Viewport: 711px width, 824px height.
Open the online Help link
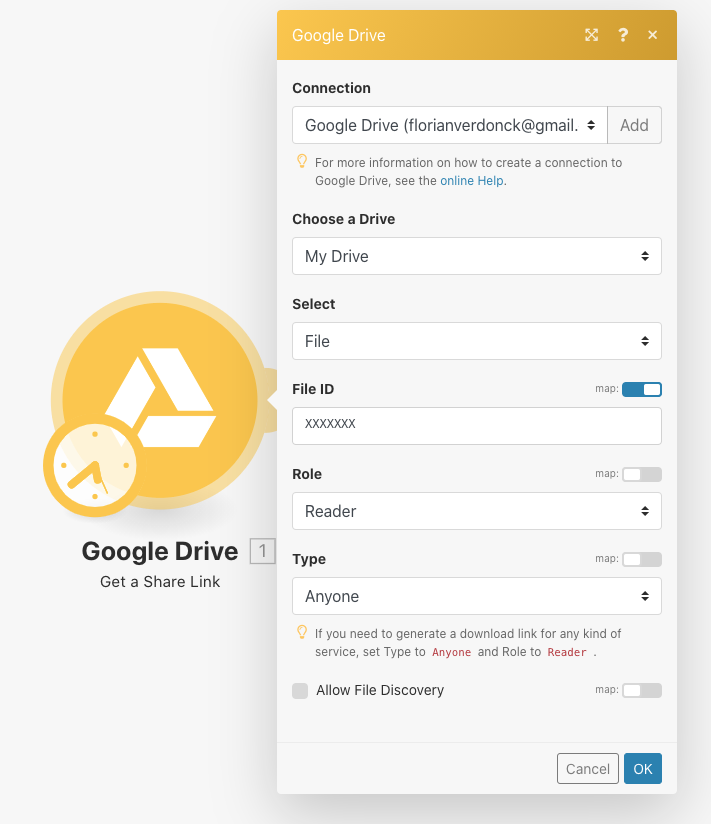tap(472, 181)
